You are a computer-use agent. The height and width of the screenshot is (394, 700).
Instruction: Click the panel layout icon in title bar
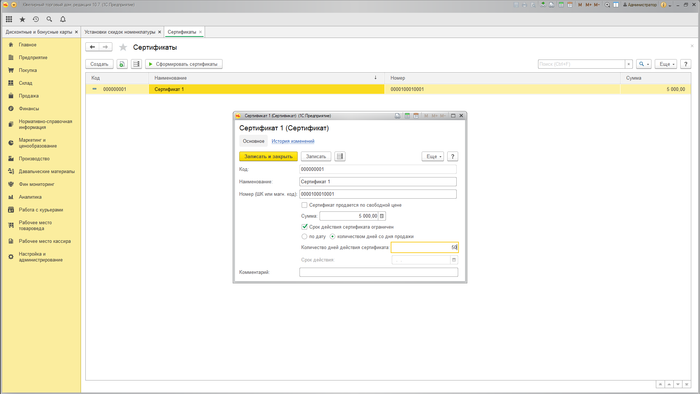click(x=616, y=4)
